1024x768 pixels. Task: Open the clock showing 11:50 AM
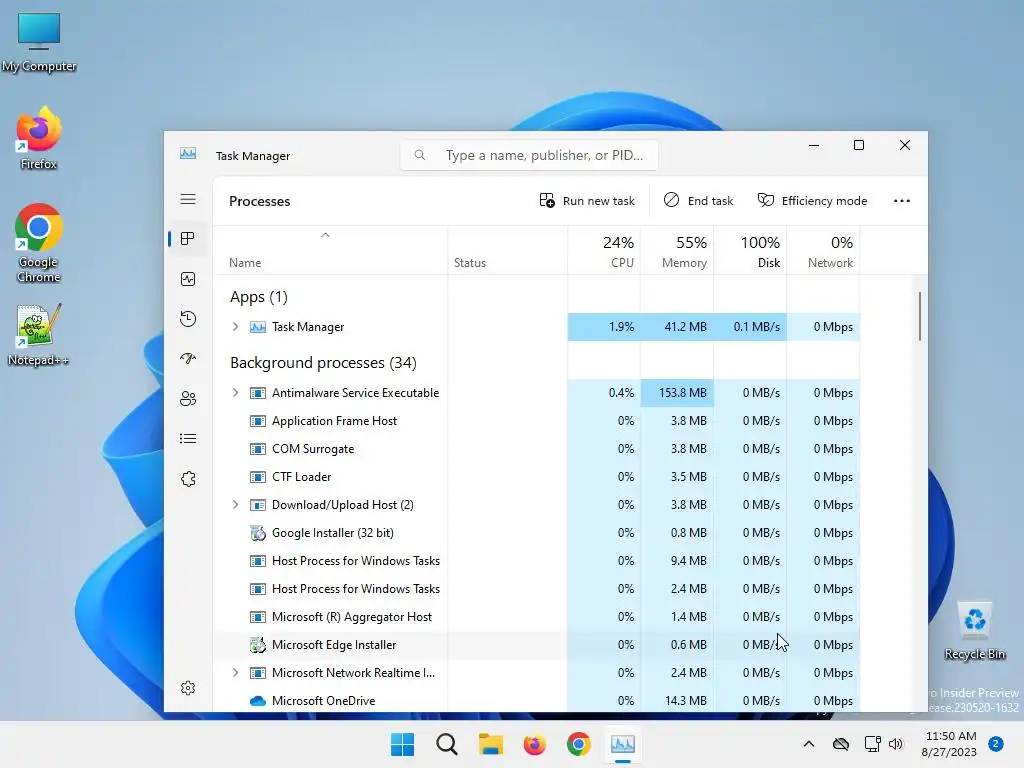pyautogui.click(x=949, y=744)
